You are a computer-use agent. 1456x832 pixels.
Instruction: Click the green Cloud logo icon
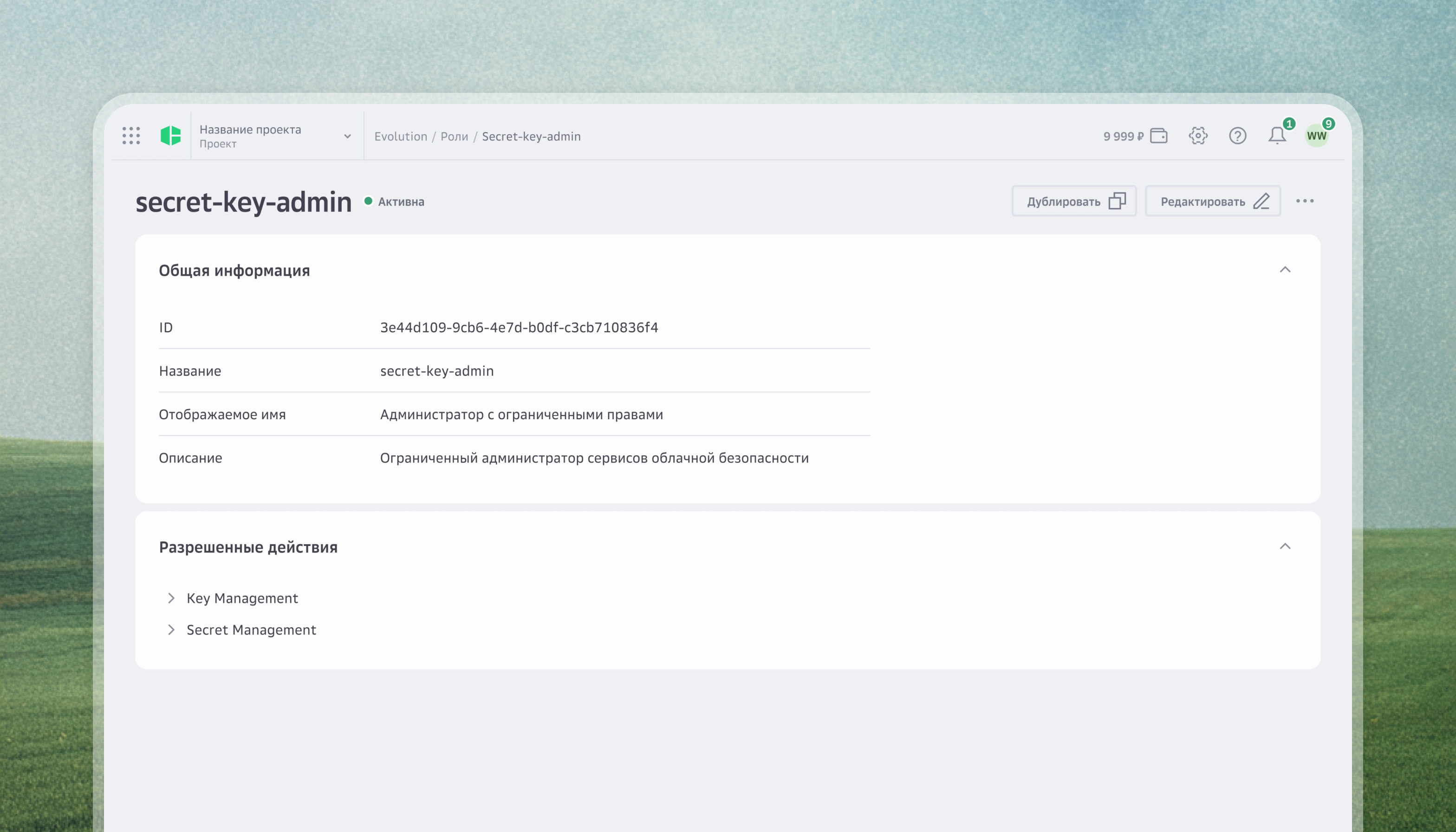pos(170,136)
